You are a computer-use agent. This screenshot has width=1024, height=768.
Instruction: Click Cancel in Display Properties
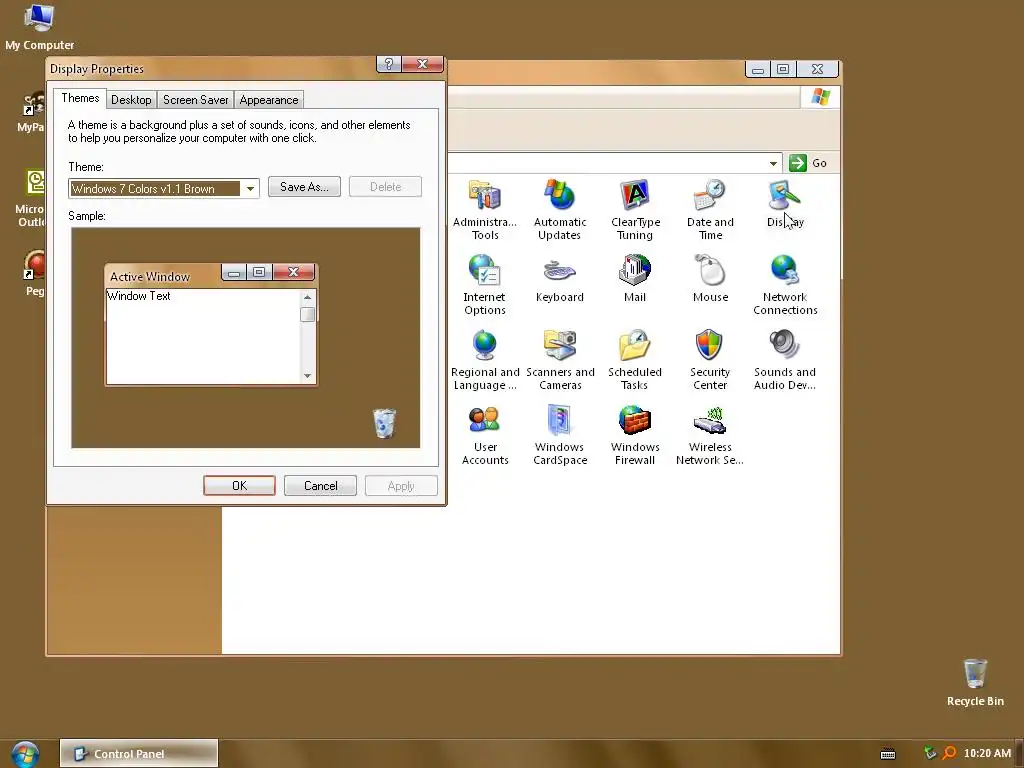pyautogui.click(x=321, y=486)
